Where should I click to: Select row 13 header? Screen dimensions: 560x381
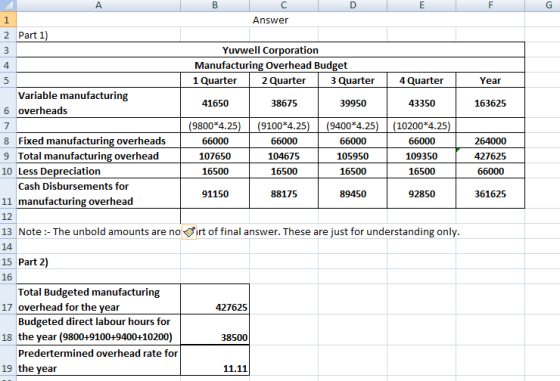tap(8, 232)
